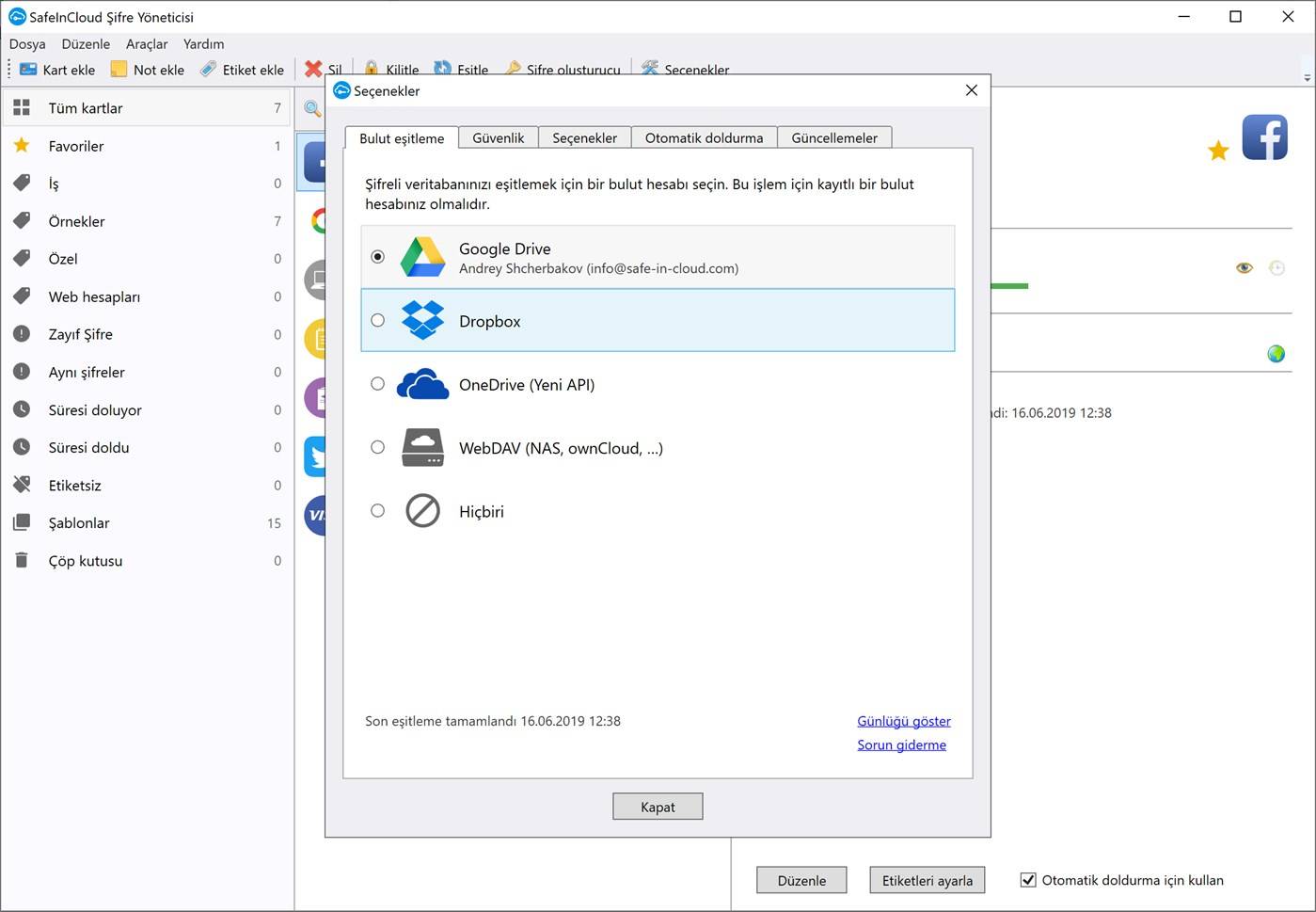This screenshot has height=912, width=1316.
Task: Click the OneDrive cloud icon
Action: pos(422,384)
